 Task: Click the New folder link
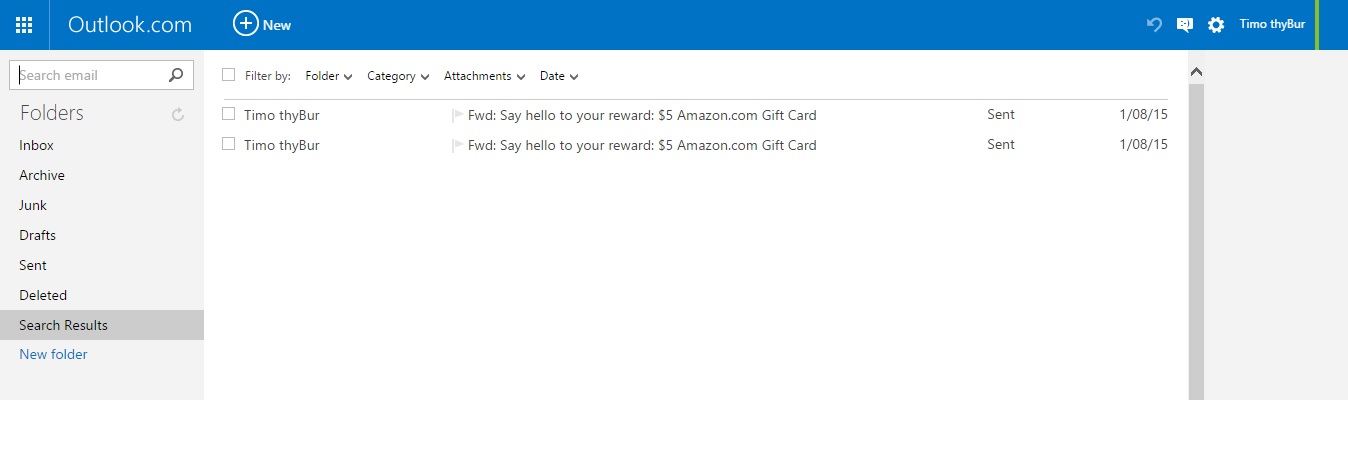click(x=53, y=355)
